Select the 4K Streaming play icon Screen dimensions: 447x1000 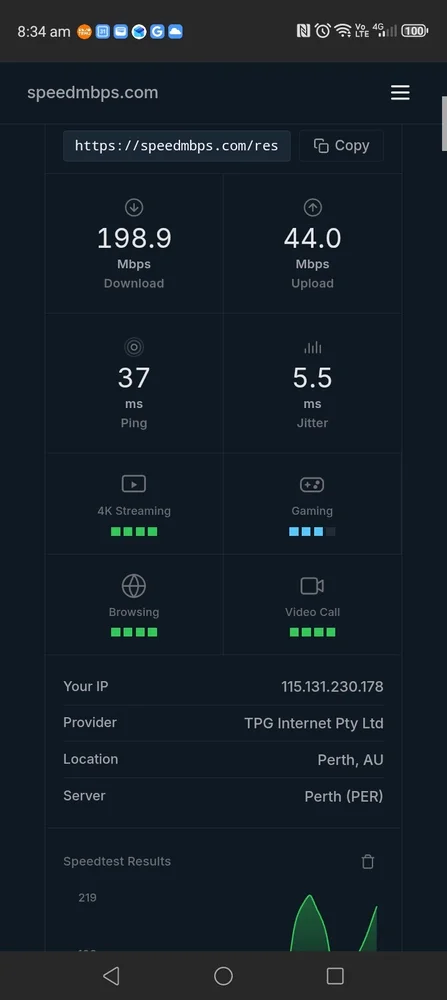pos(134,484)
